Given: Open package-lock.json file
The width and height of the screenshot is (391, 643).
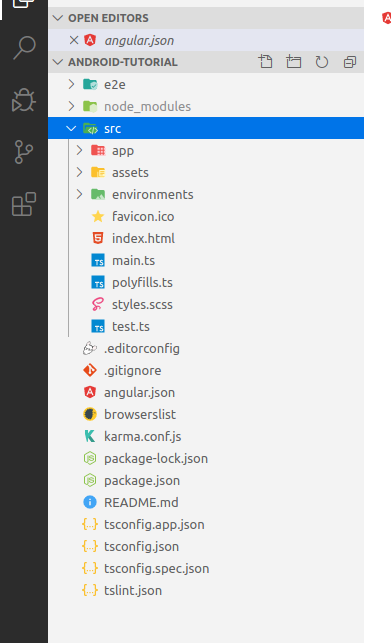Looking at the screenshot, I should tap(156, 459).
